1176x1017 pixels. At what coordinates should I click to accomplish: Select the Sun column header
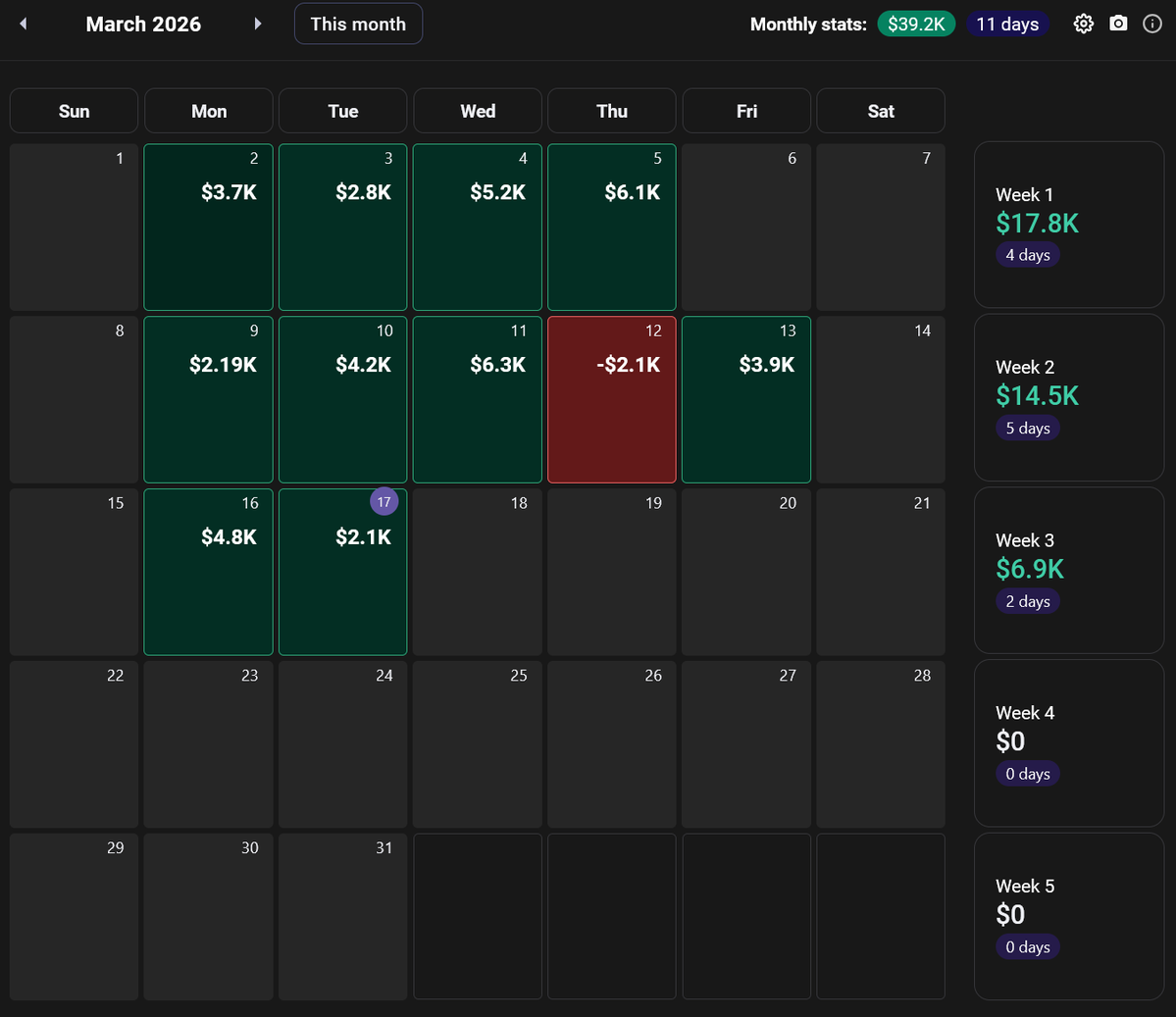pyautogui.click(x=74, y=111)
